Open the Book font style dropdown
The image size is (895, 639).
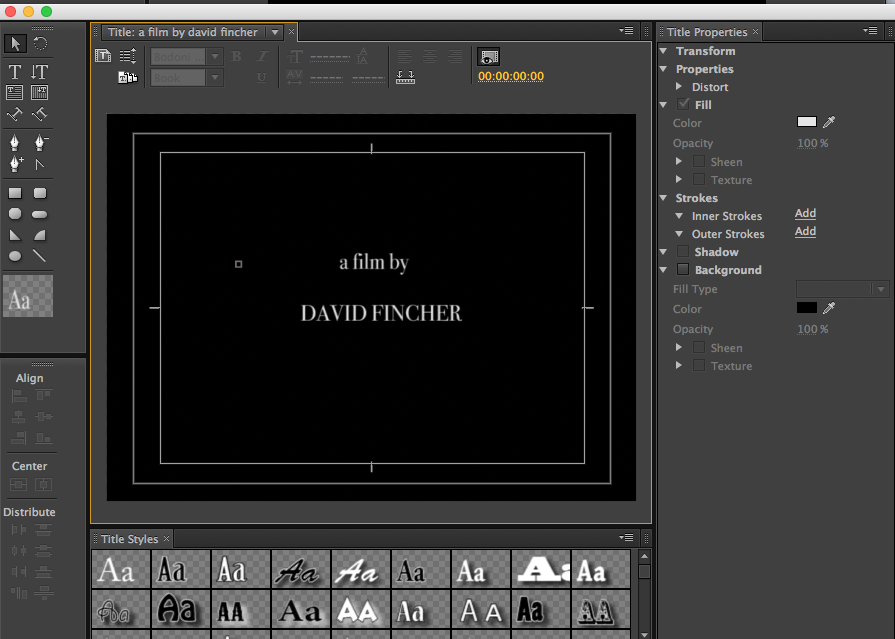point(215,77)
